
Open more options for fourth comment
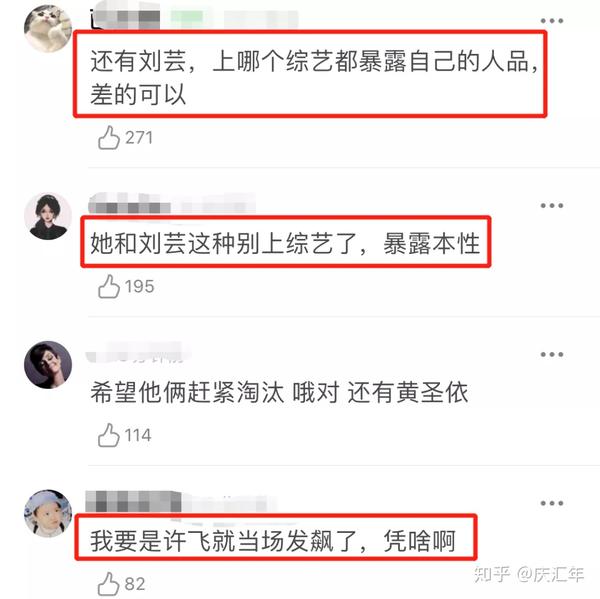pos(551,503)
